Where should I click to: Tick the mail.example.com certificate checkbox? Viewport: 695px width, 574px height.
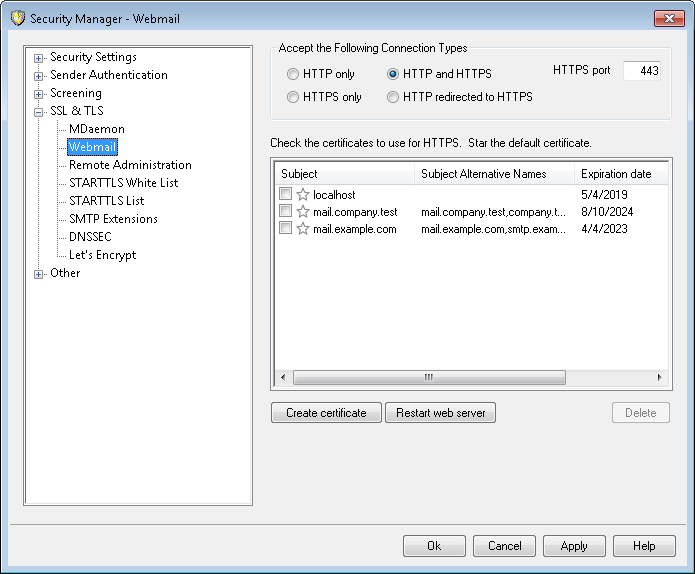(x=286, y=229)
